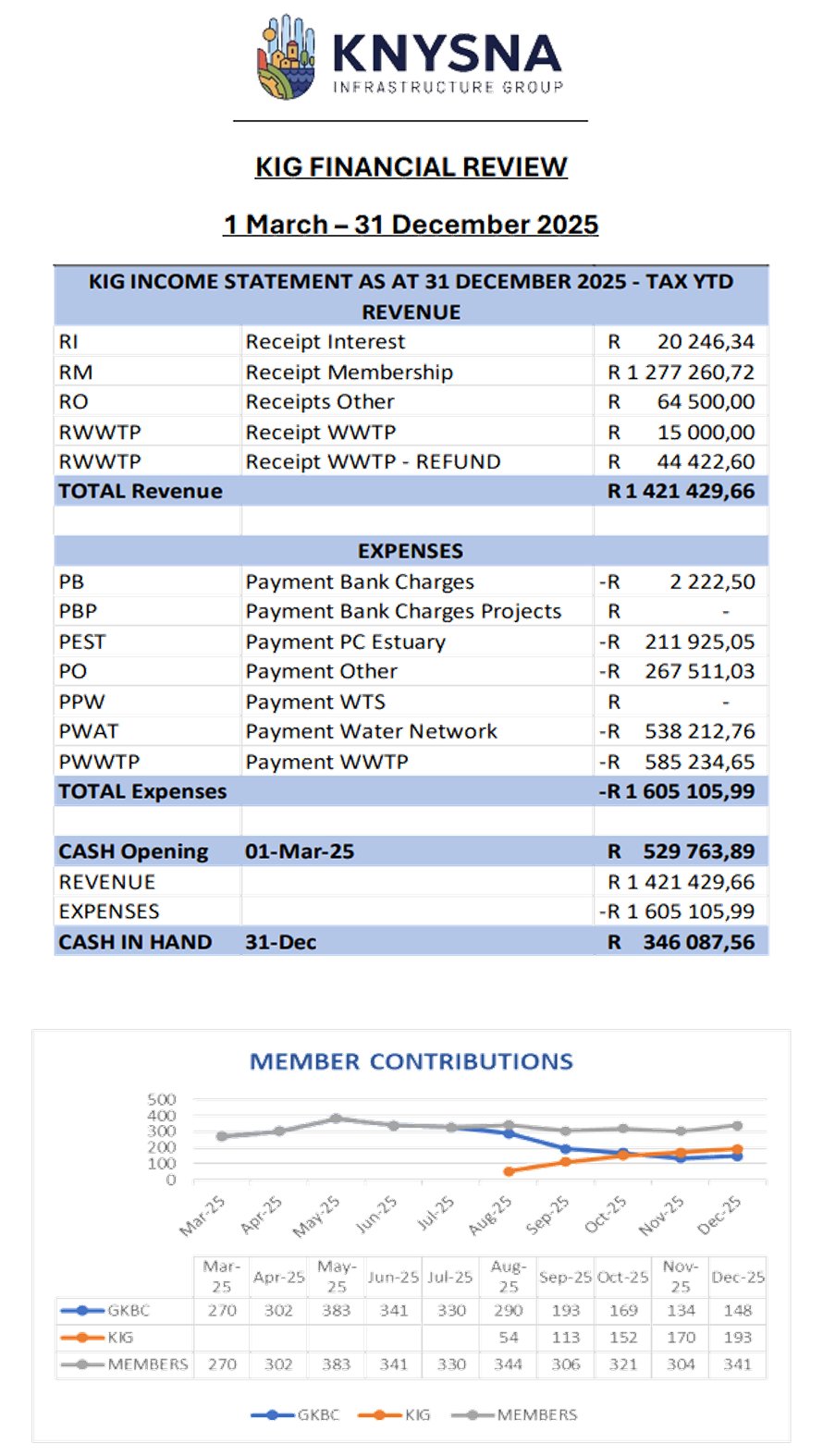The width and height of the screenshot is (823, 1456).
Task: Select the opening cash value R 529 763,89
Action: pos(681,851)
